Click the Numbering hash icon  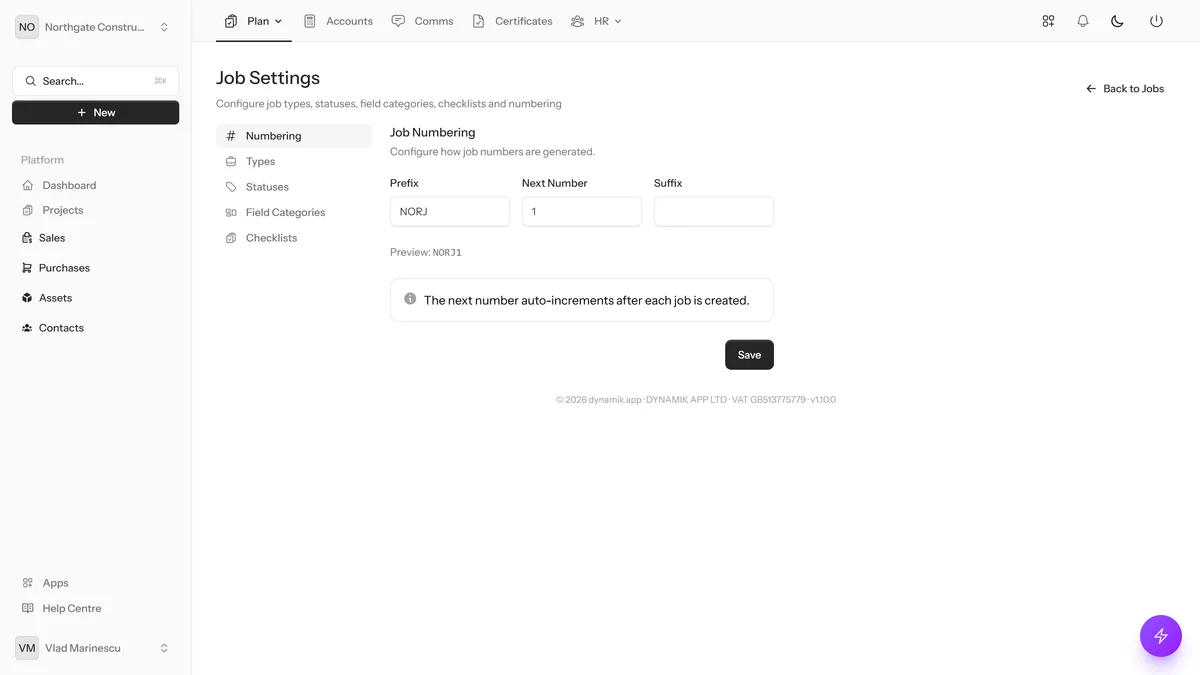[231, 136]
